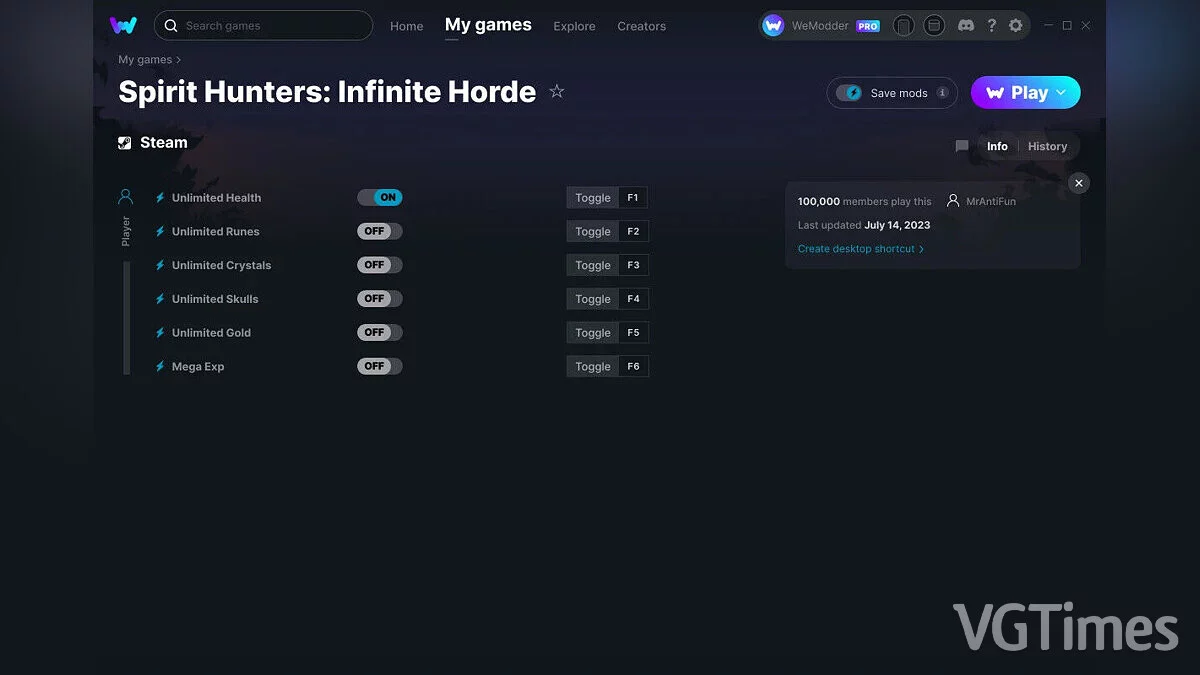Toggle the Save mods switch
This screenshot has width=1200, height=675.
pos(849,93)
